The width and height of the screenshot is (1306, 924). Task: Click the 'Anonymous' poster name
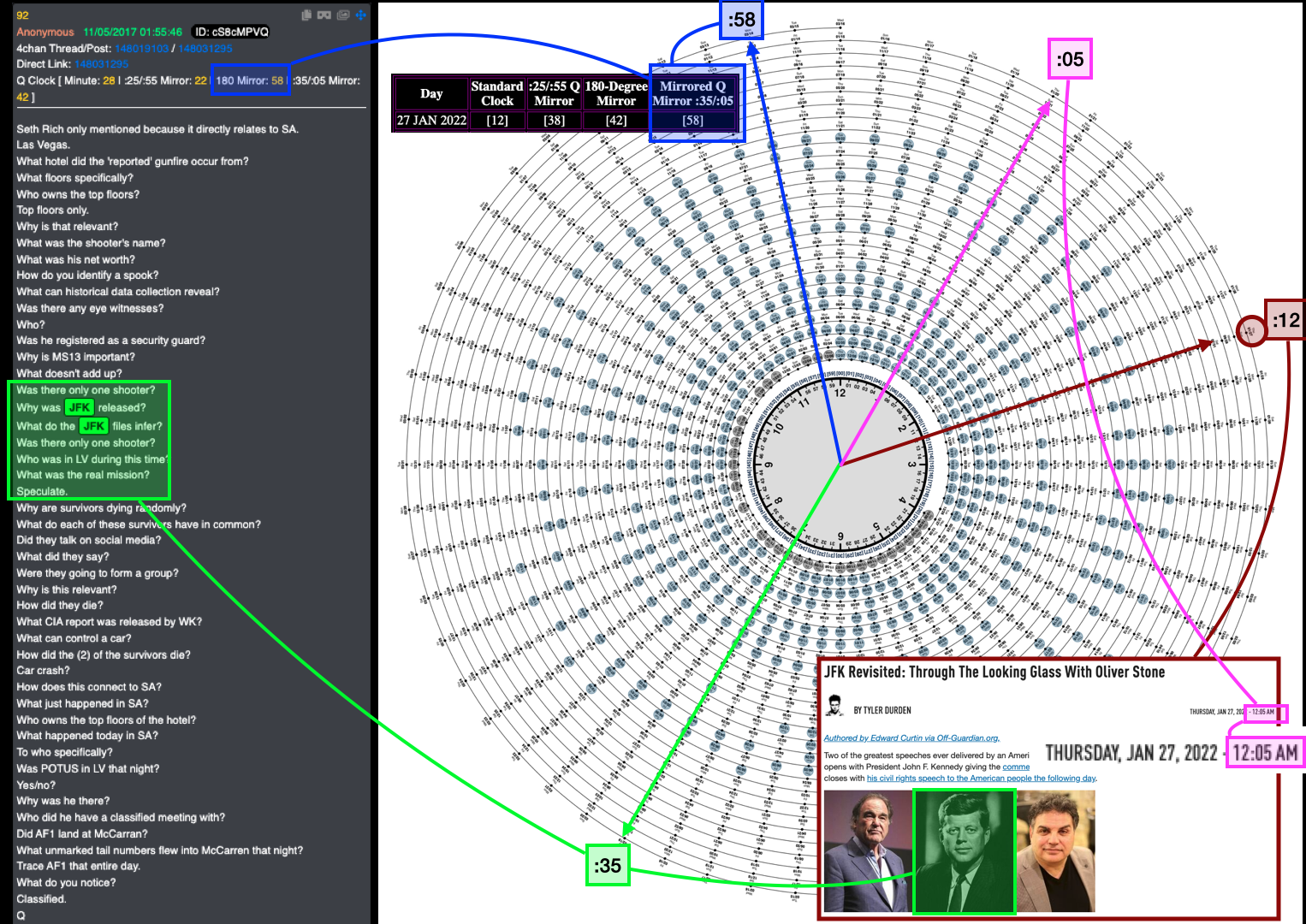coord(45,32)
